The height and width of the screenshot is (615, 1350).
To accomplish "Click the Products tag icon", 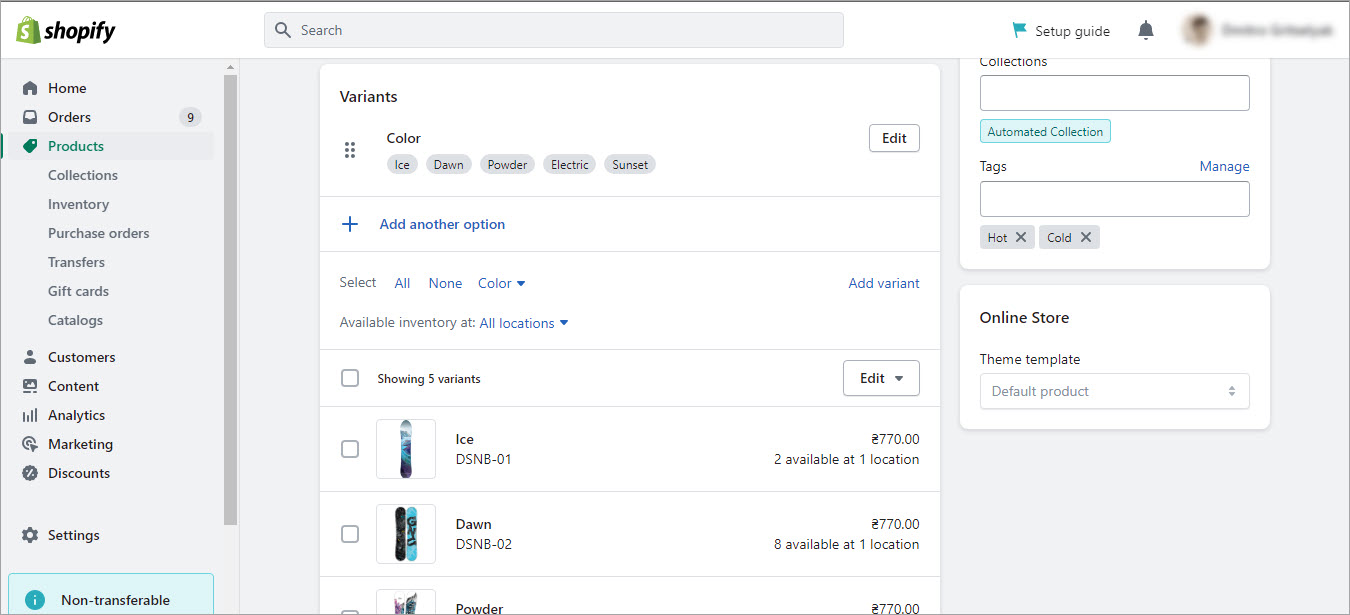I will click(x=30, y=146).
